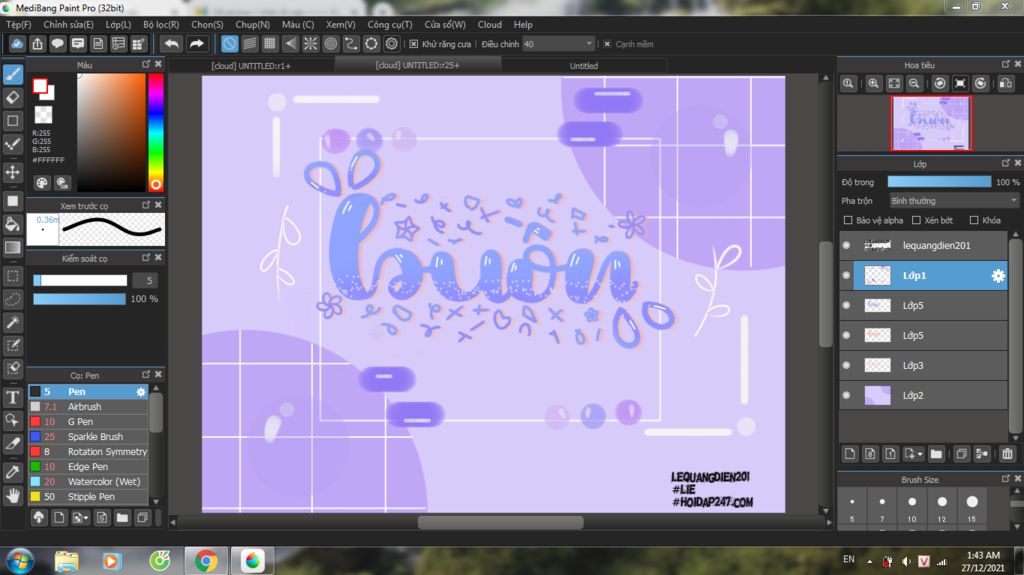Click the cloud save icon

tap(17, 44)
